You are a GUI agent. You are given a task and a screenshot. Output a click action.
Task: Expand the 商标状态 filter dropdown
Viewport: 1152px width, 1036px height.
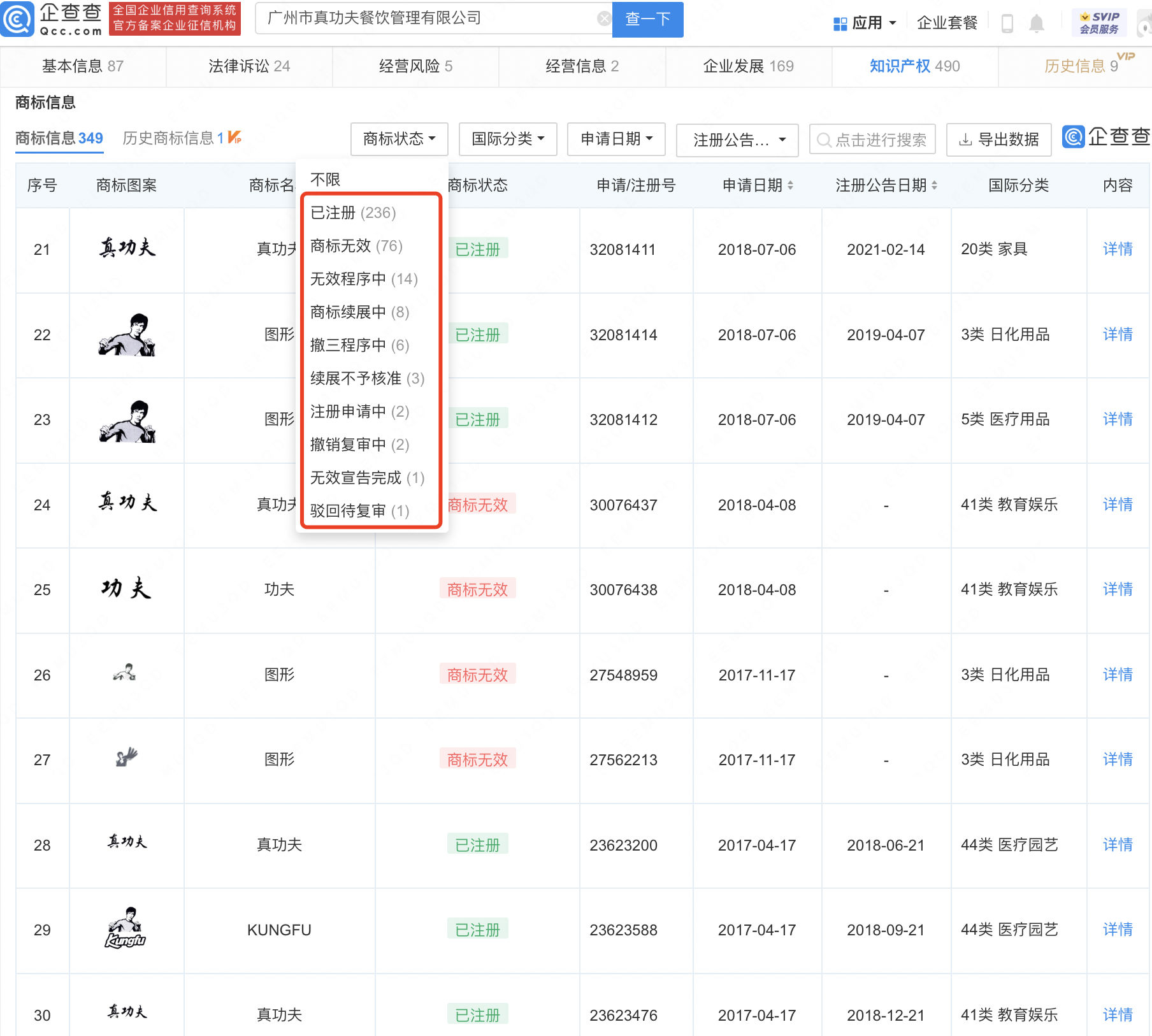point(400,139)
